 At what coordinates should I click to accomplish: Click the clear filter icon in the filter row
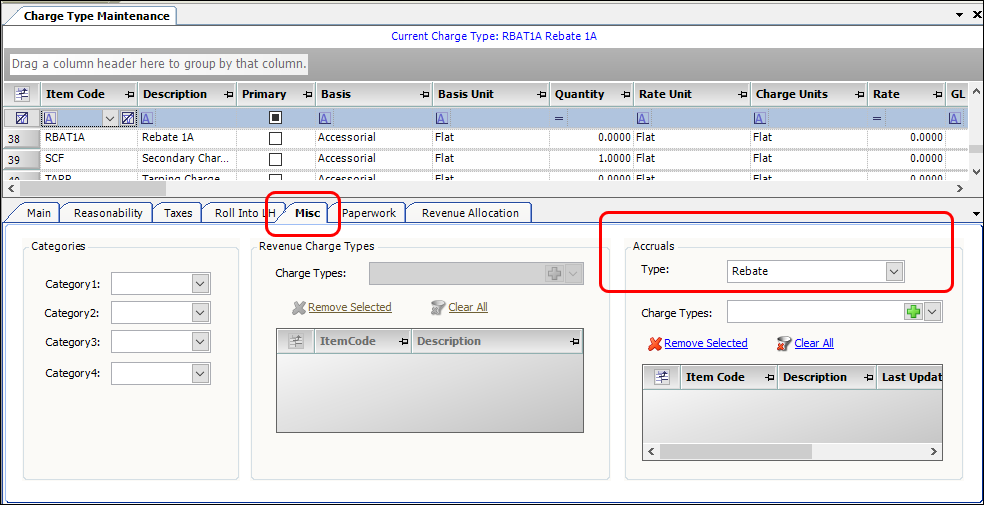click(x=21, y=118)
